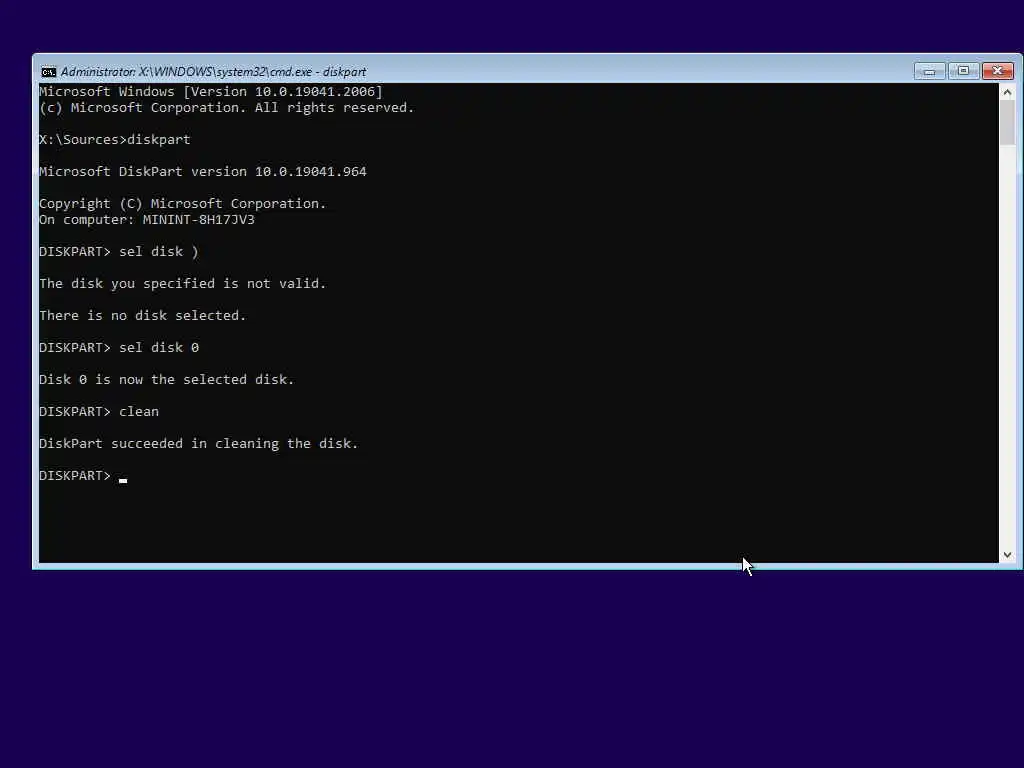Click the 'DISKPART> sel disk )' line
The width and height of the screenshot is (1024, 768).
(x=119, y=251)
